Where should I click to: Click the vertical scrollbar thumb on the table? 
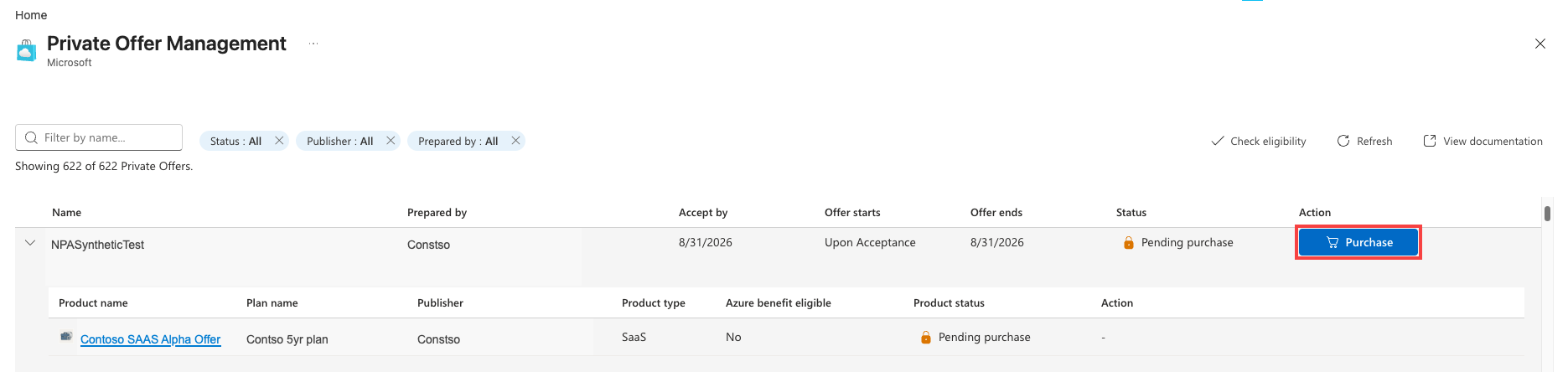(x=1547, y=214)
